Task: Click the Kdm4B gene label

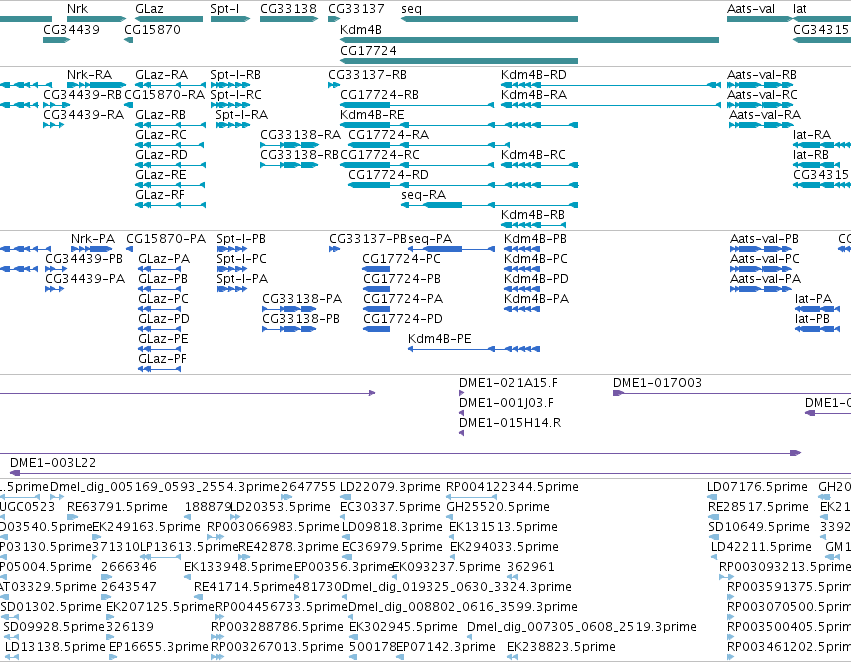Action: (x=361, y=30)
